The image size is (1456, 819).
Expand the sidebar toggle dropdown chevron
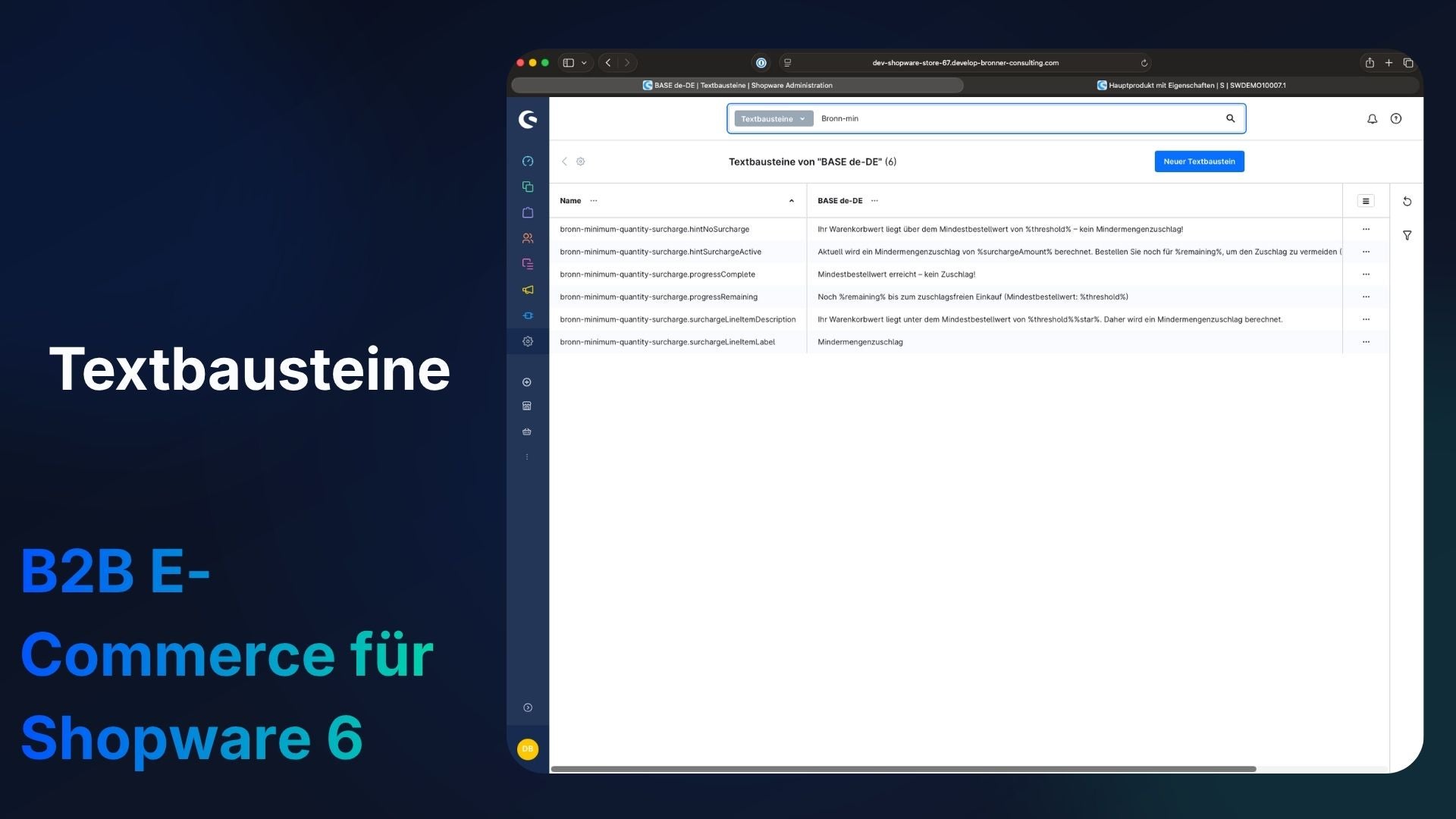(x=584, y=63)
